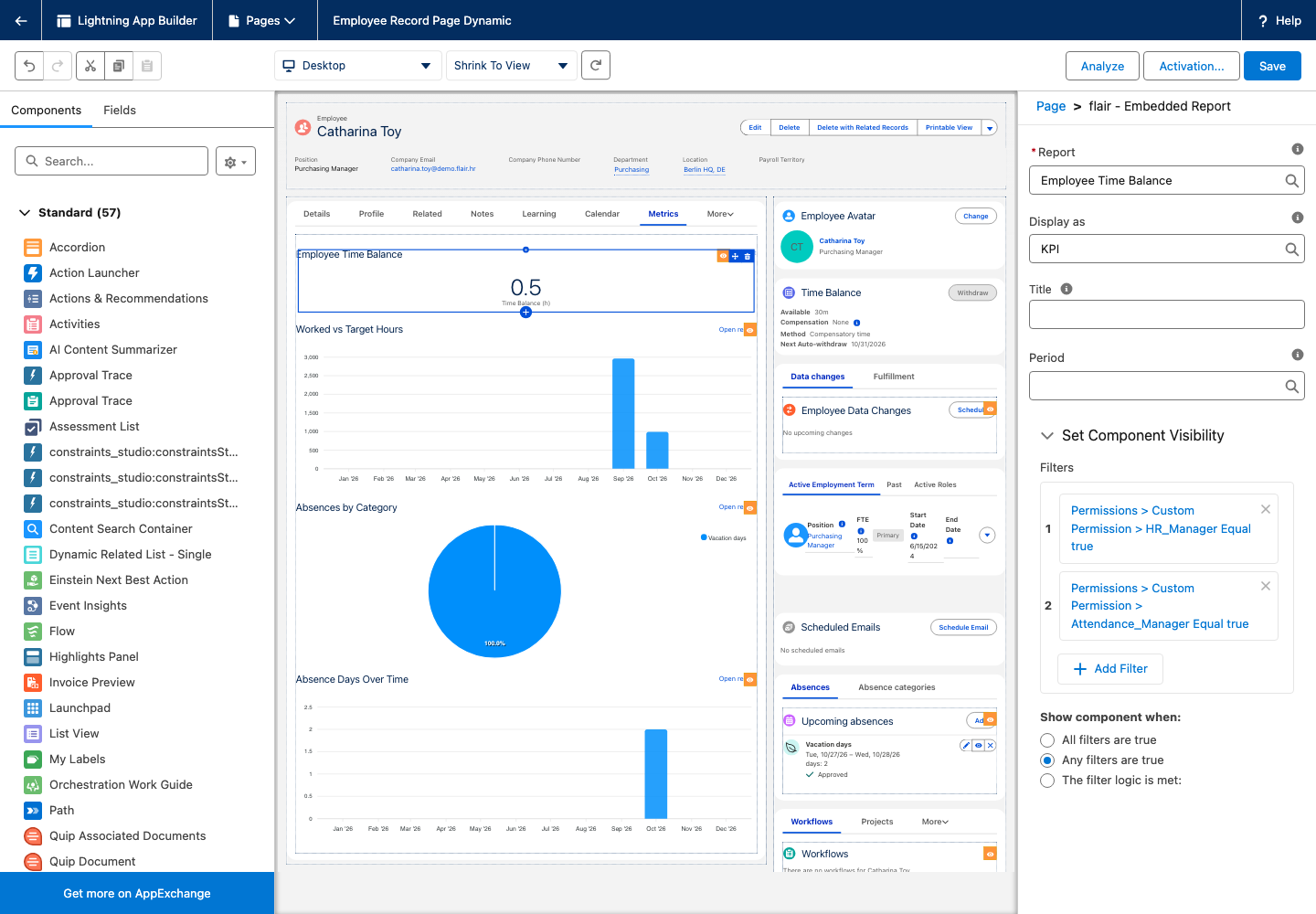1316x914 pixels.
Task: Collapse the Standard (57) components section
Action: [25, 213]
